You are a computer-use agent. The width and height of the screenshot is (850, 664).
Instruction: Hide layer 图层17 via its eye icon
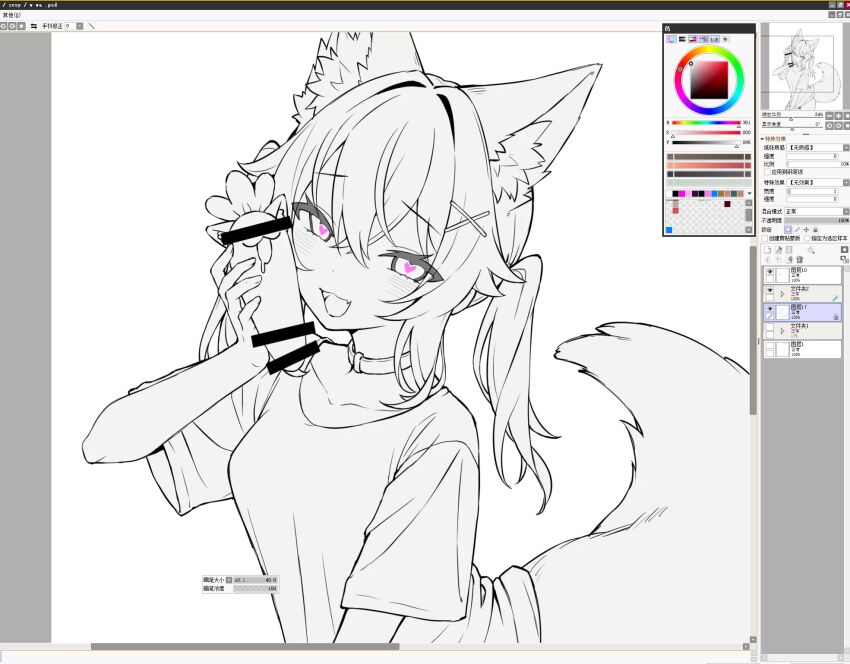(x=769, y=309)
